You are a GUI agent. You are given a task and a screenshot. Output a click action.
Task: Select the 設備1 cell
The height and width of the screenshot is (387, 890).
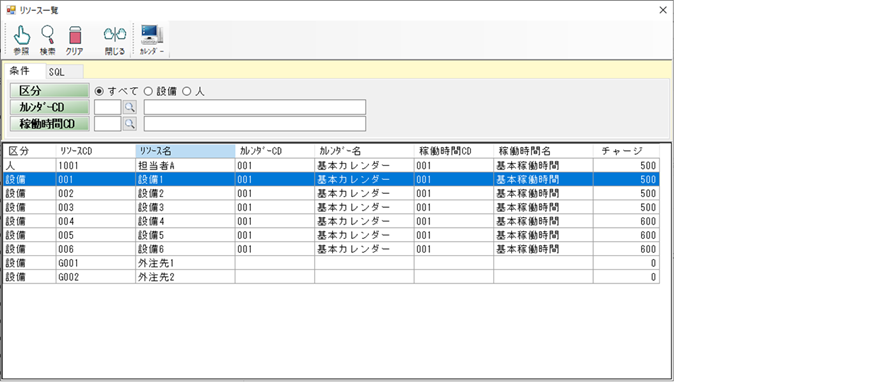coord(185,179)
